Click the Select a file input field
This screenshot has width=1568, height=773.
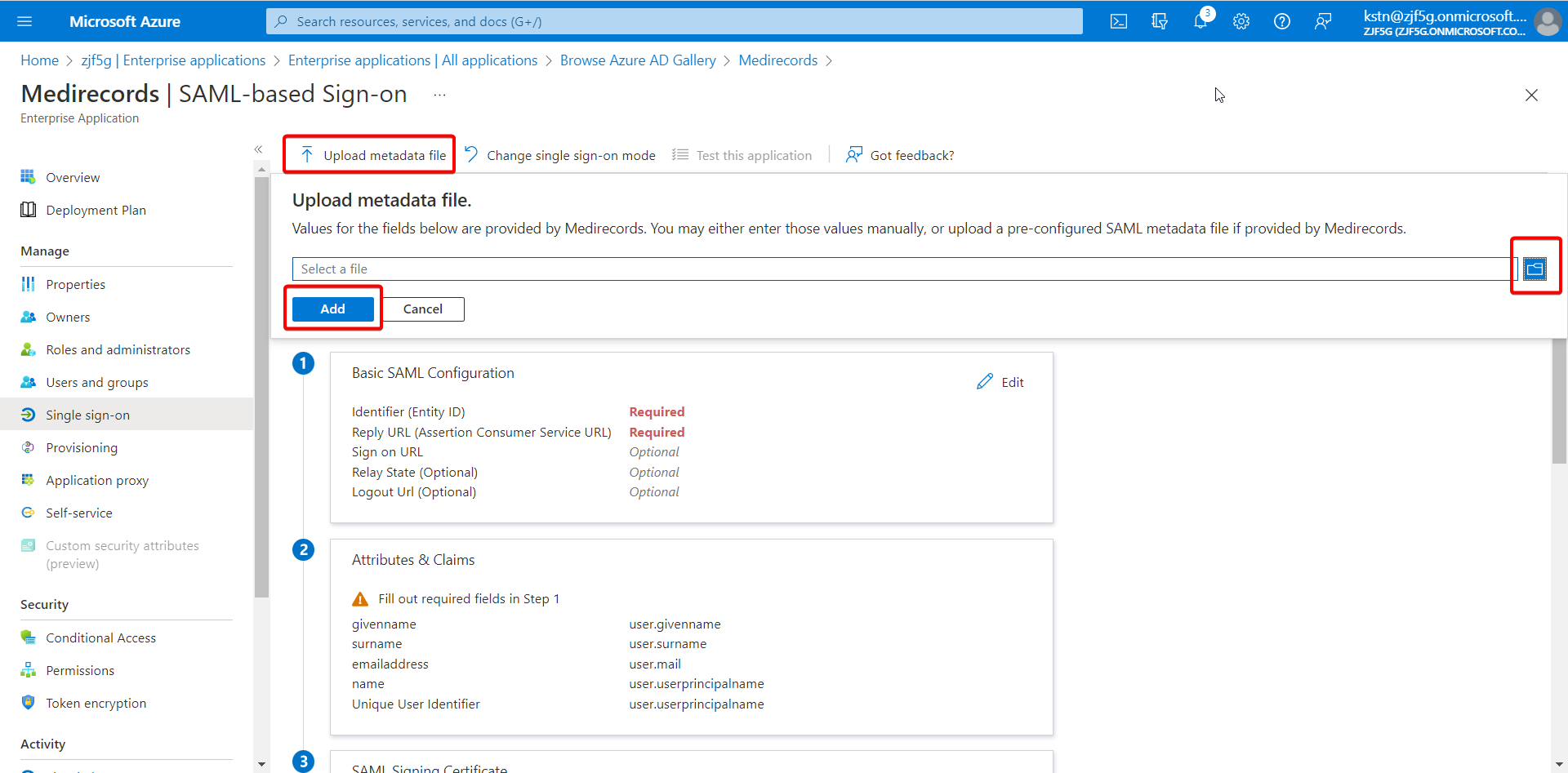pyautogui.click(x=904, y=269)
